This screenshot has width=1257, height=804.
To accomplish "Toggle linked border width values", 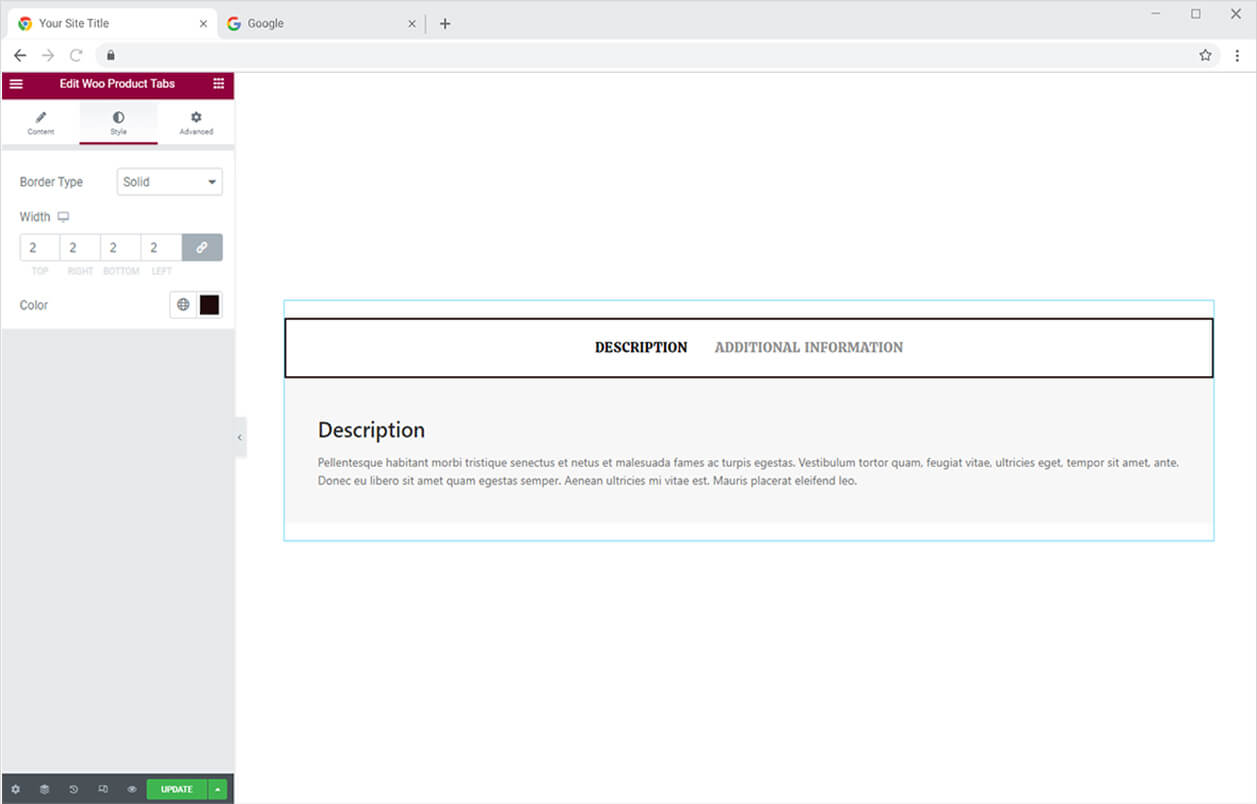I will [x=202, y=248].
